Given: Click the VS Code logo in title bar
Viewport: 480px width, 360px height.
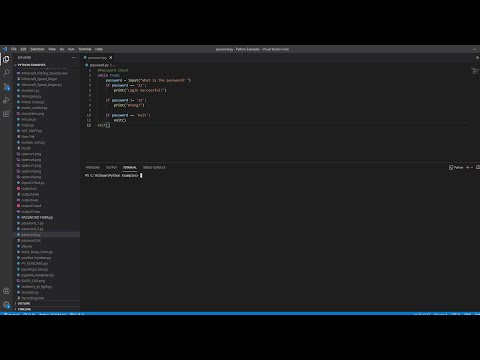Looking at the screenshot, I should (5, 49).
